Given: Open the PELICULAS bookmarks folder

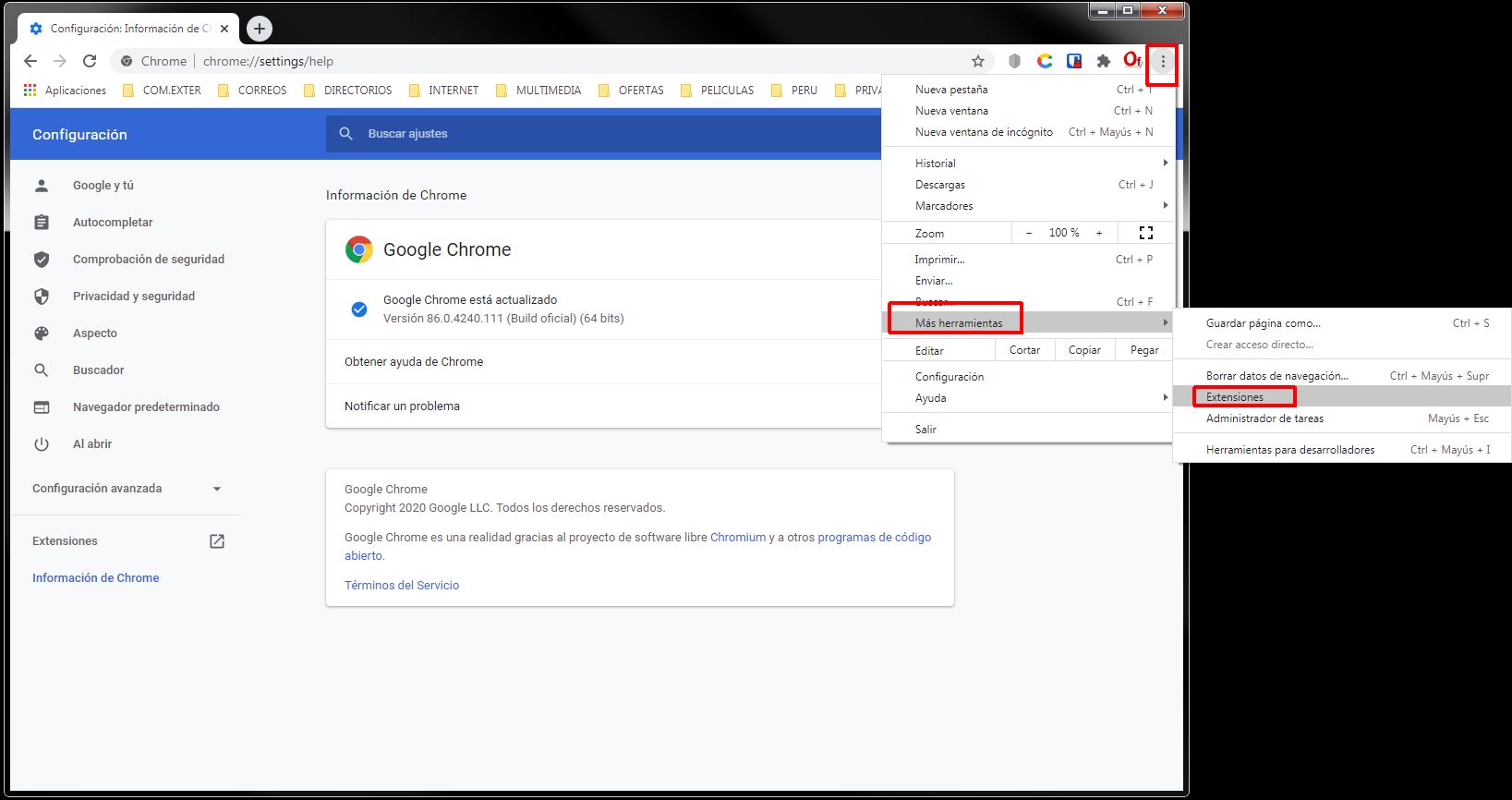Looking at the screenshot, I should [717, 91].
